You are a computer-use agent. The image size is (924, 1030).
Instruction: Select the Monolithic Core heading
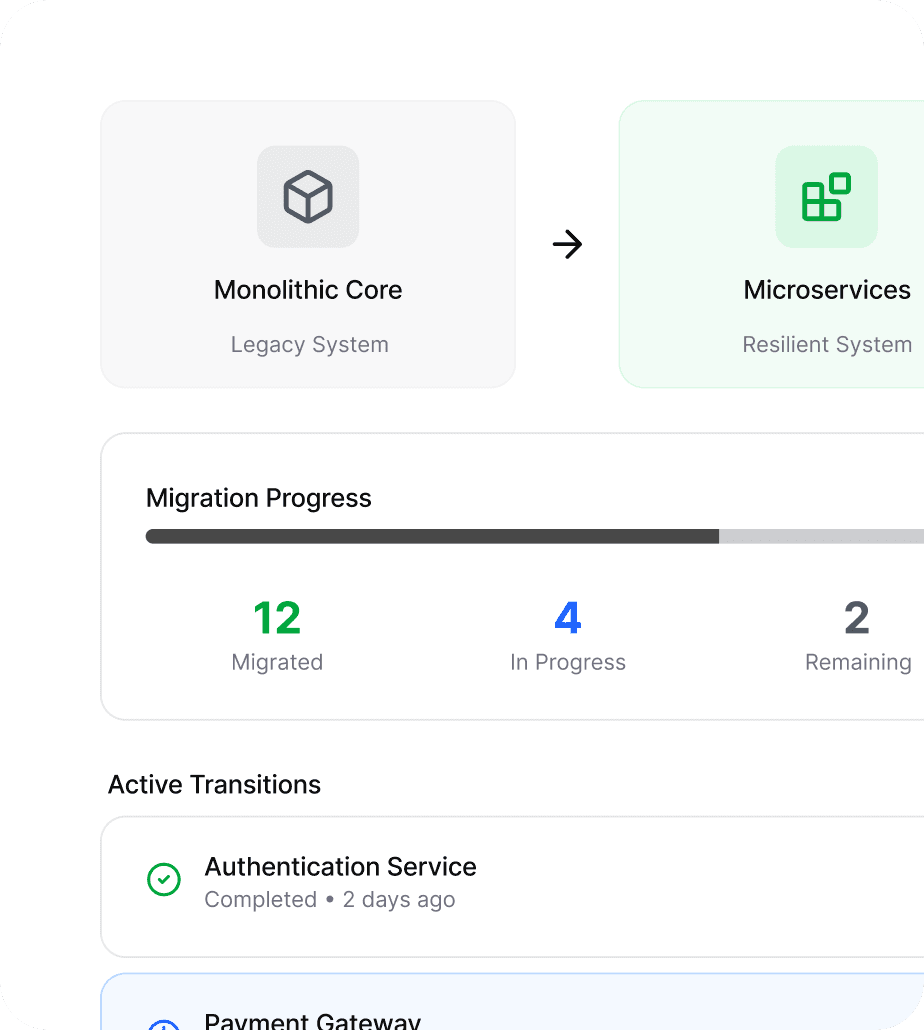tap(308, 290)
